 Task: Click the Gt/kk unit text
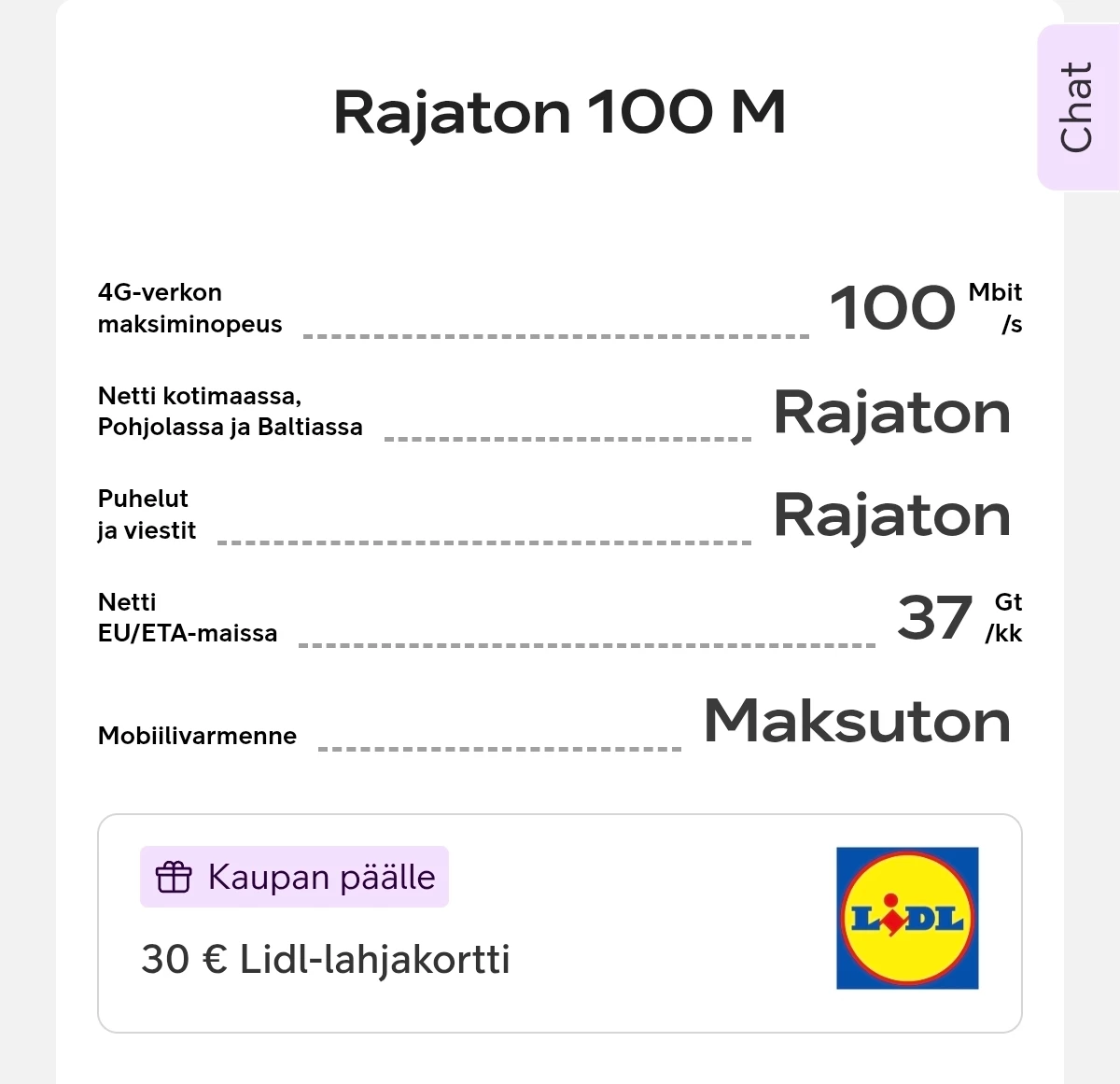(1004, 617)
